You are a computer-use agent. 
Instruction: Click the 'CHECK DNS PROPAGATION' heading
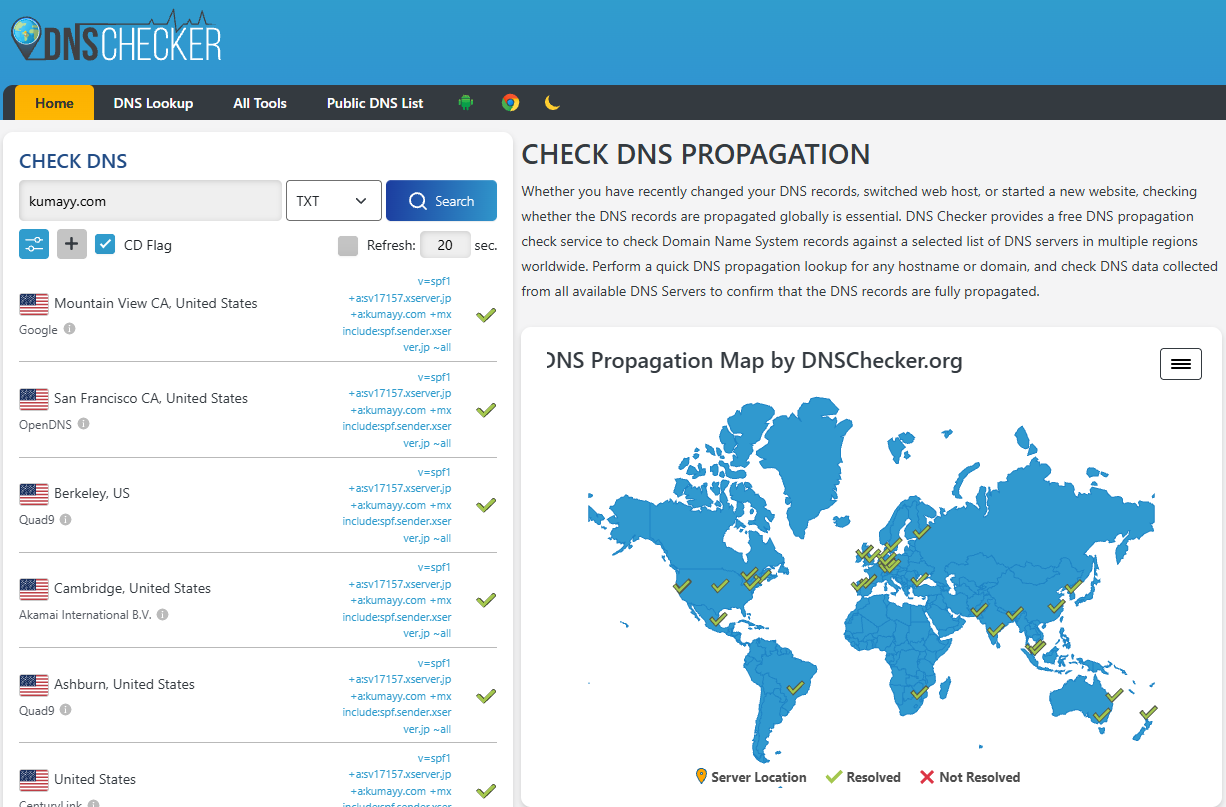tap(696, 154)
